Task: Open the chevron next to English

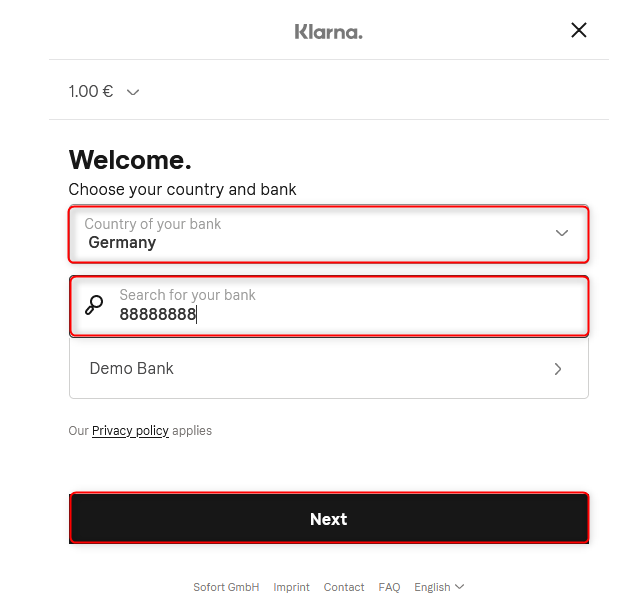Action: point(459,586)
